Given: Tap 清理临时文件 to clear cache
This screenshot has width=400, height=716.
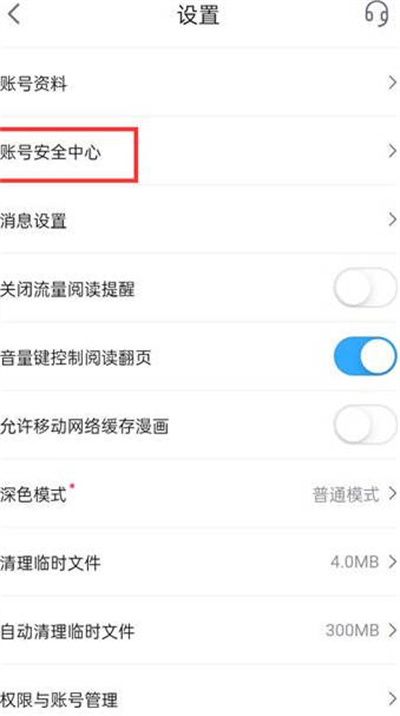Looking at the screenshot, I should [50, 563].
